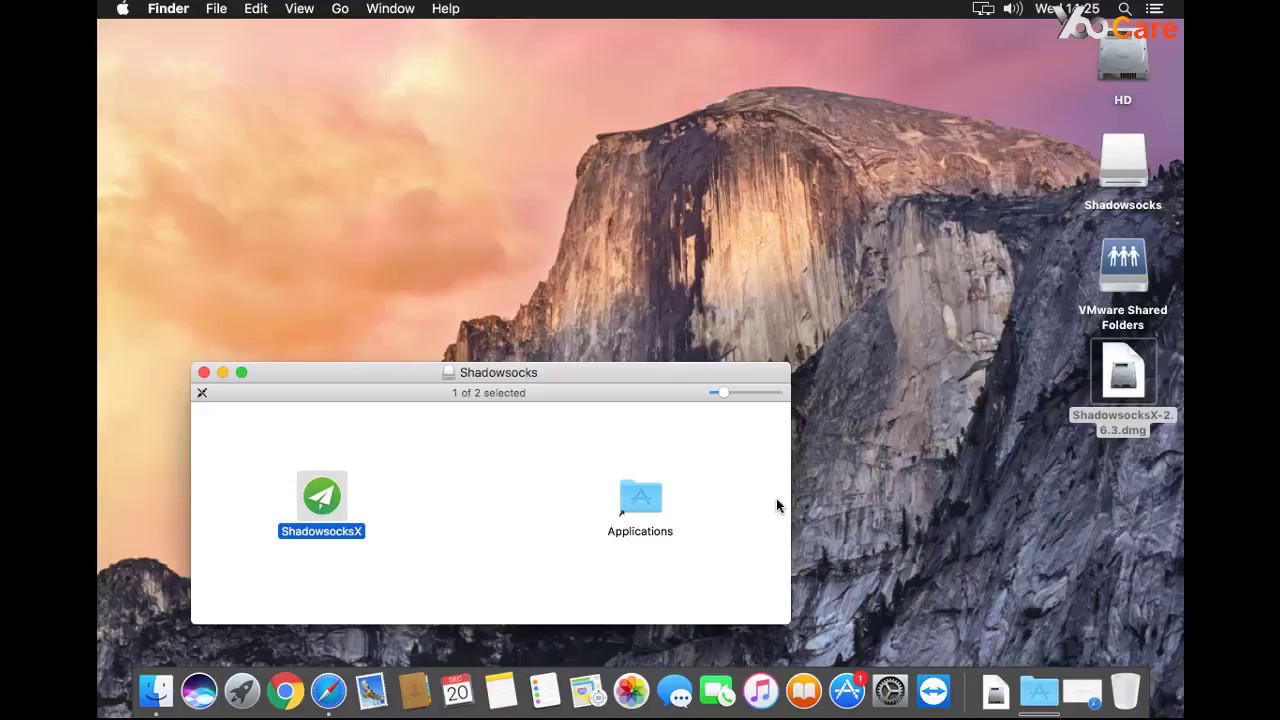Open Calendar from the Dock
The image size is (1280, 720).
pyautogui.click(x=458, y=691)
